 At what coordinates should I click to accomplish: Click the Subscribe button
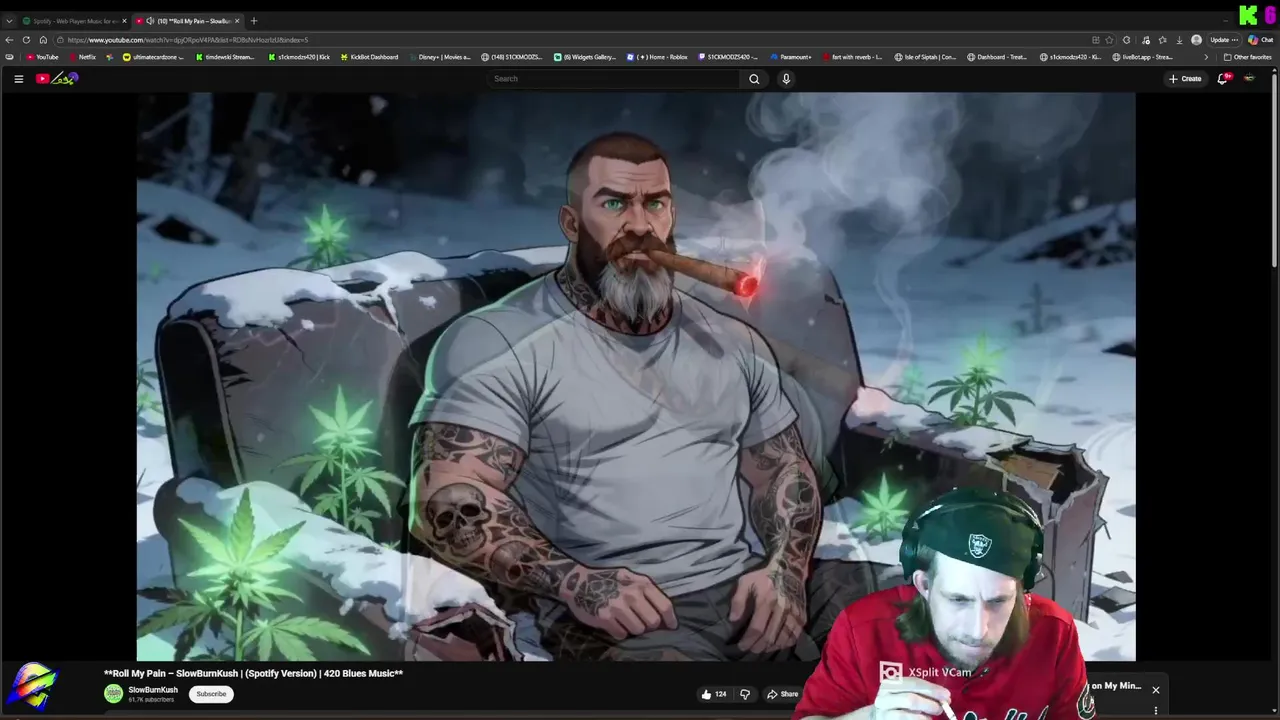pyautogui.click(x=211, y=694)
